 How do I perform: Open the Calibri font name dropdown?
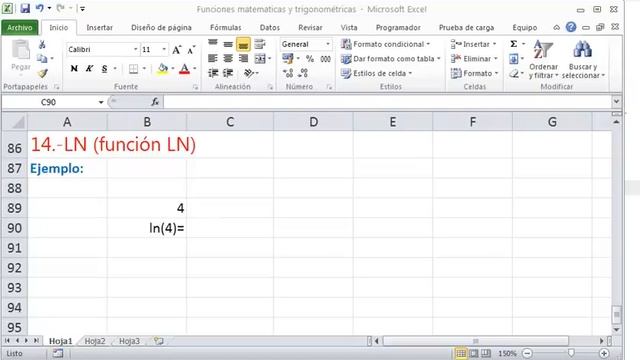click(136, 49)
